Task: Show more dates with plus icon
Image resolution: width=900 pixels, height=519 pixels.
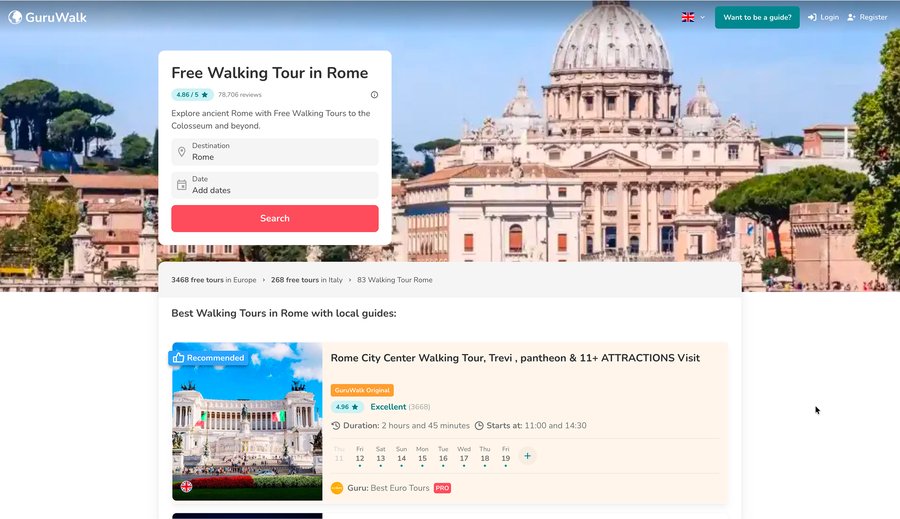Action: pos(527,456)
